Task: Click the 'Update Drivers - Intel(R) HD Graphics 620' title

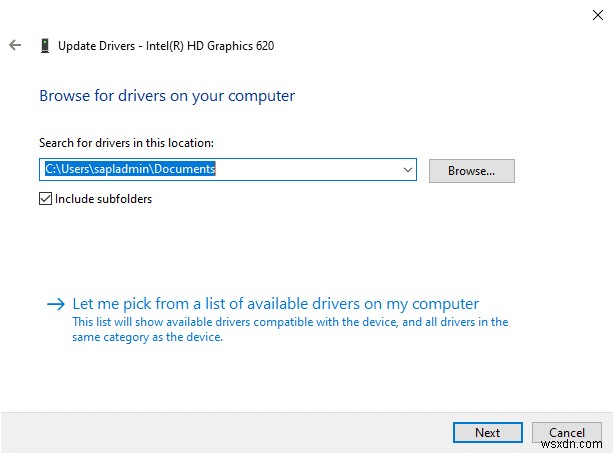Action: [x=166, y=45]
